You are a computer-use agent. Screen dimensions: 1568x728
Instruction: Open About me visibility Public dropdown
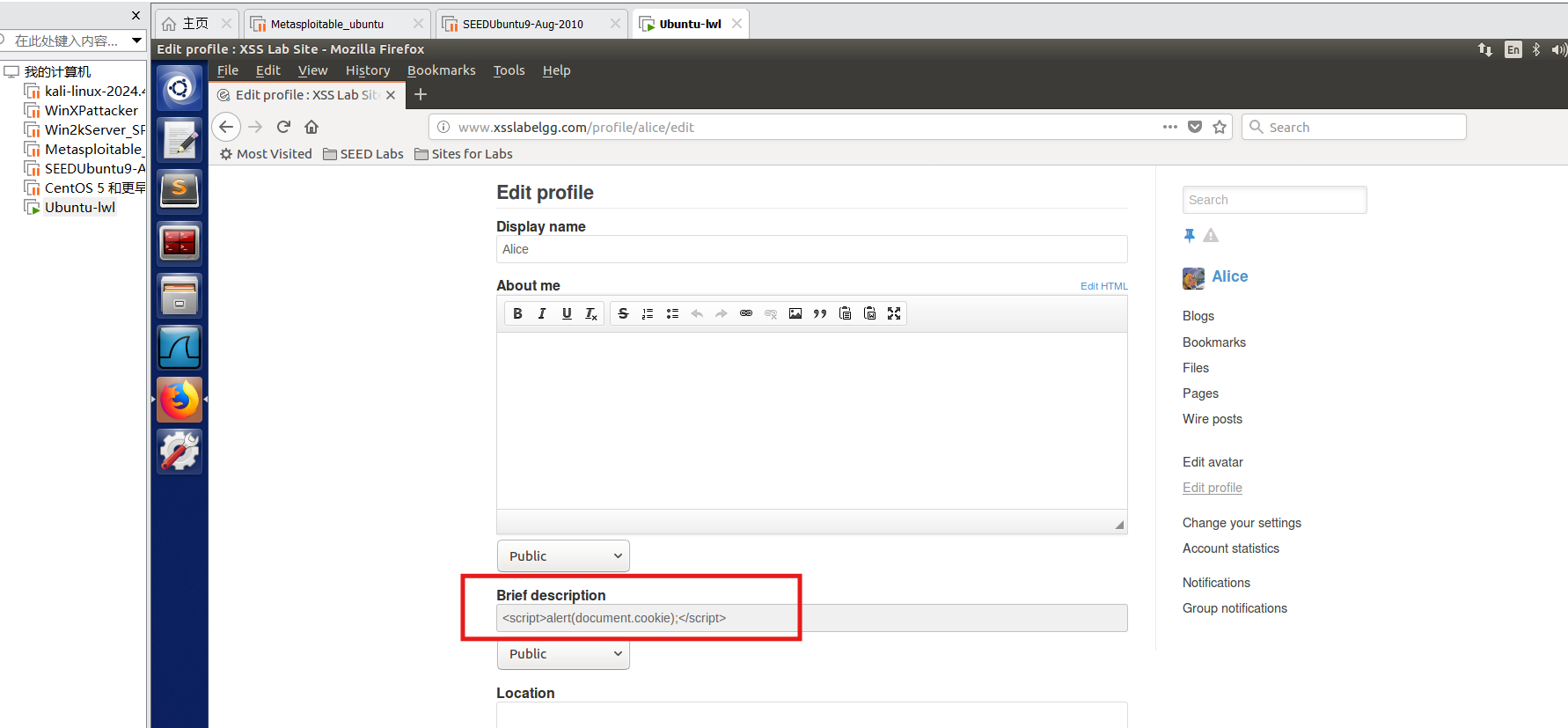[x=563, y=556]
